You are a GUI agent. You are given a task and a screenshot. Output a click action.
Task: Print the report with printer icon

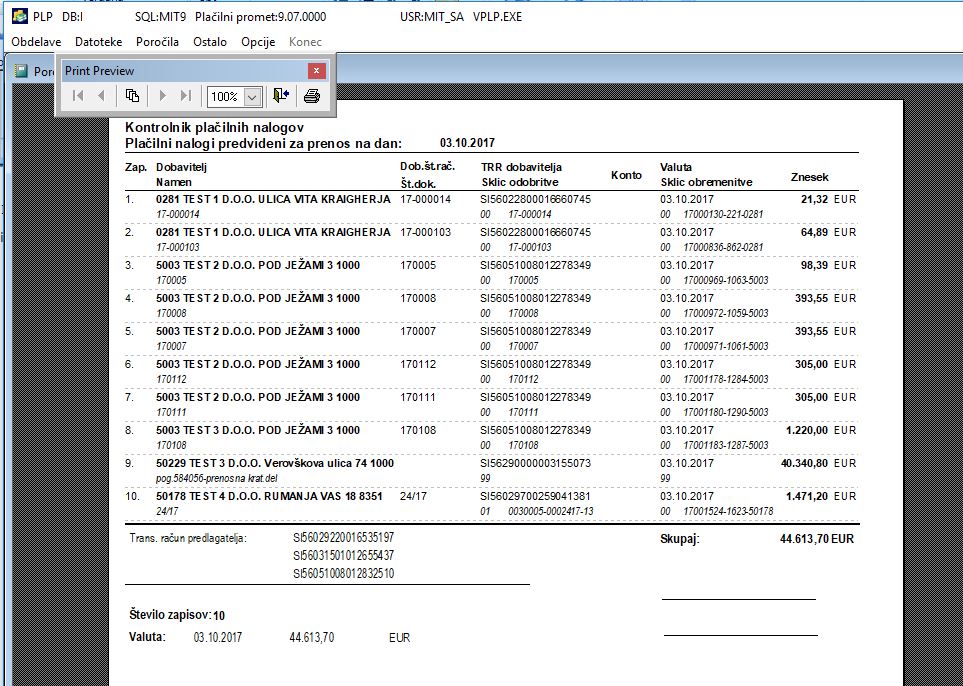312,96
